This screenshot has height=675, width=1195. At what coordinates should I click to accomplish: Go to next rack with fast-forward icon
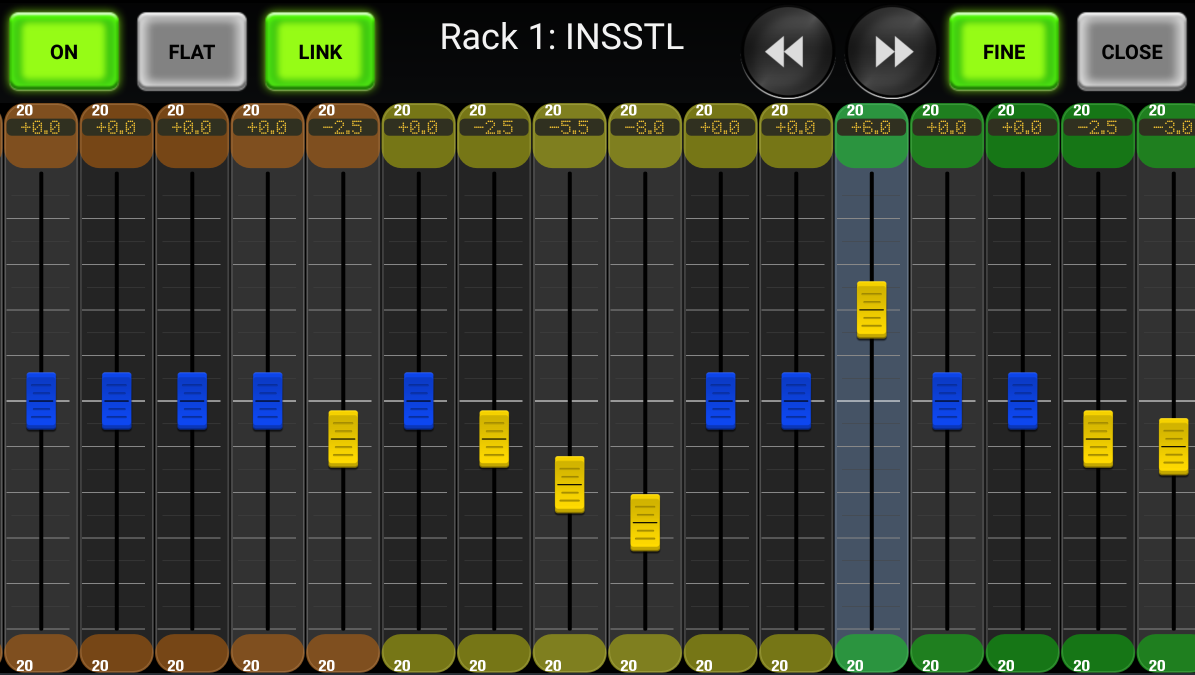pyautogui.click(x=892, y=52)
